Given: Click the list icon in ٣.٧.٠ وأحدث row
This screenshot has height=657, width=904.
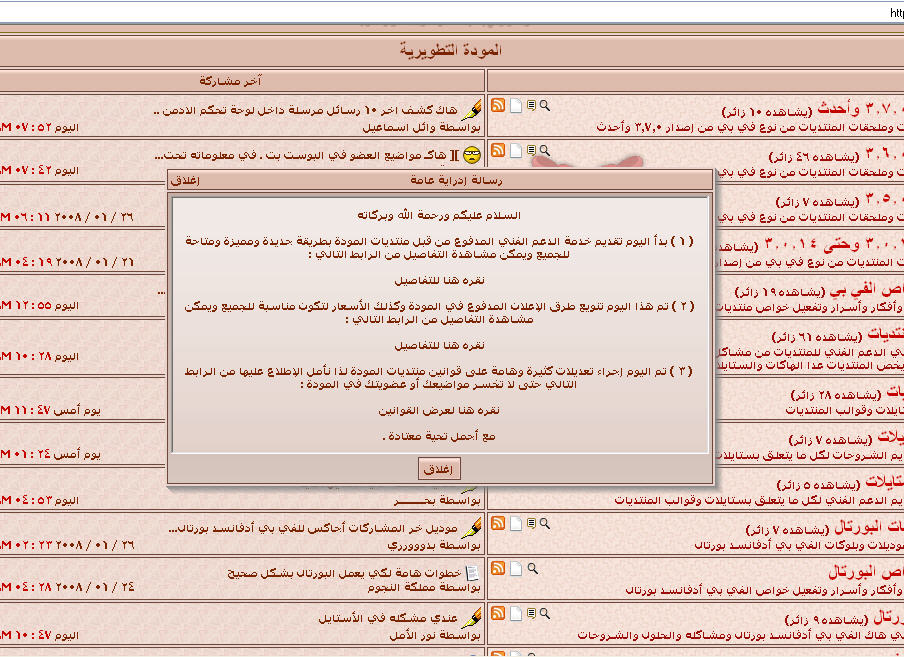Looking at the screenshot, I should point(531,106).
